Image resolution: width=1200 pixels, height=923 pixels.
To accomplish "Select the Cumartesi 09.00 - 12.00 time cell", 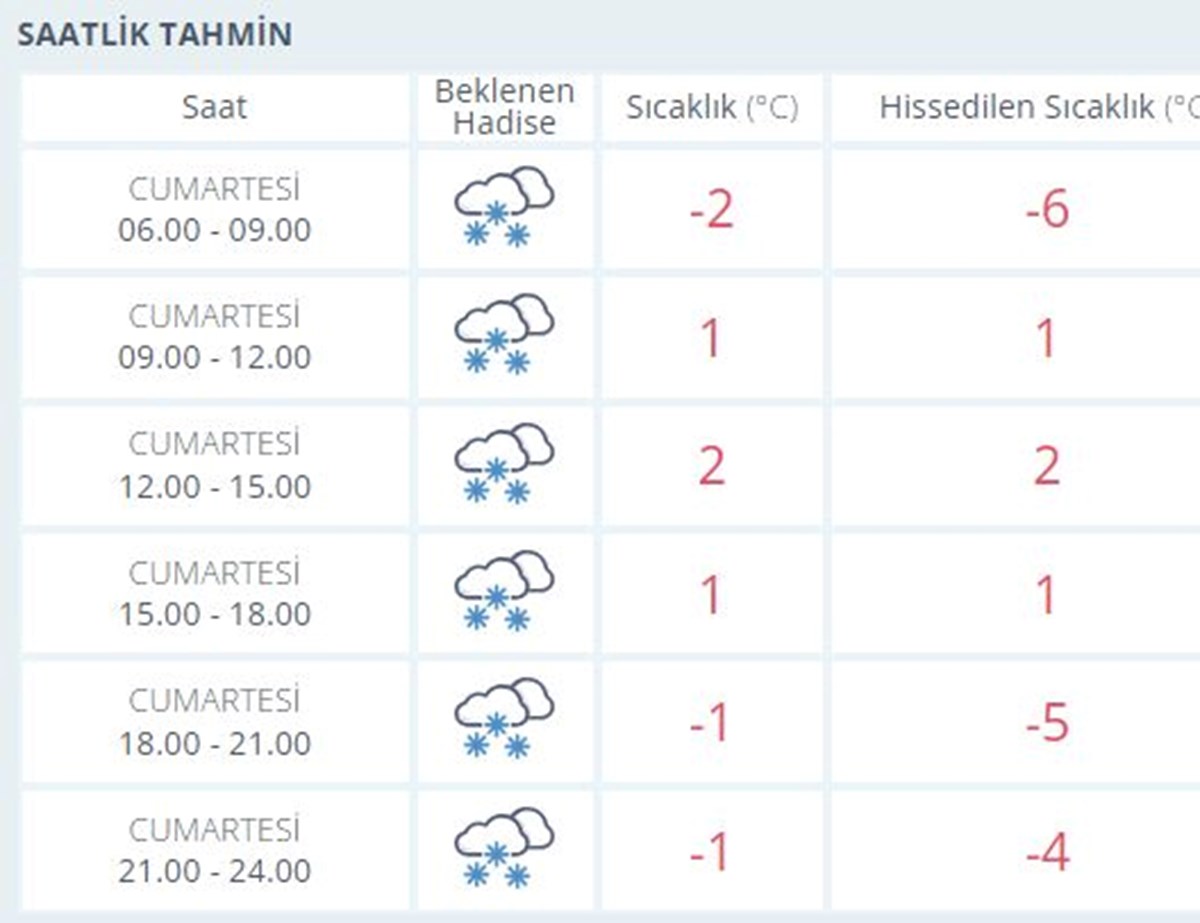I will [214, 337].
